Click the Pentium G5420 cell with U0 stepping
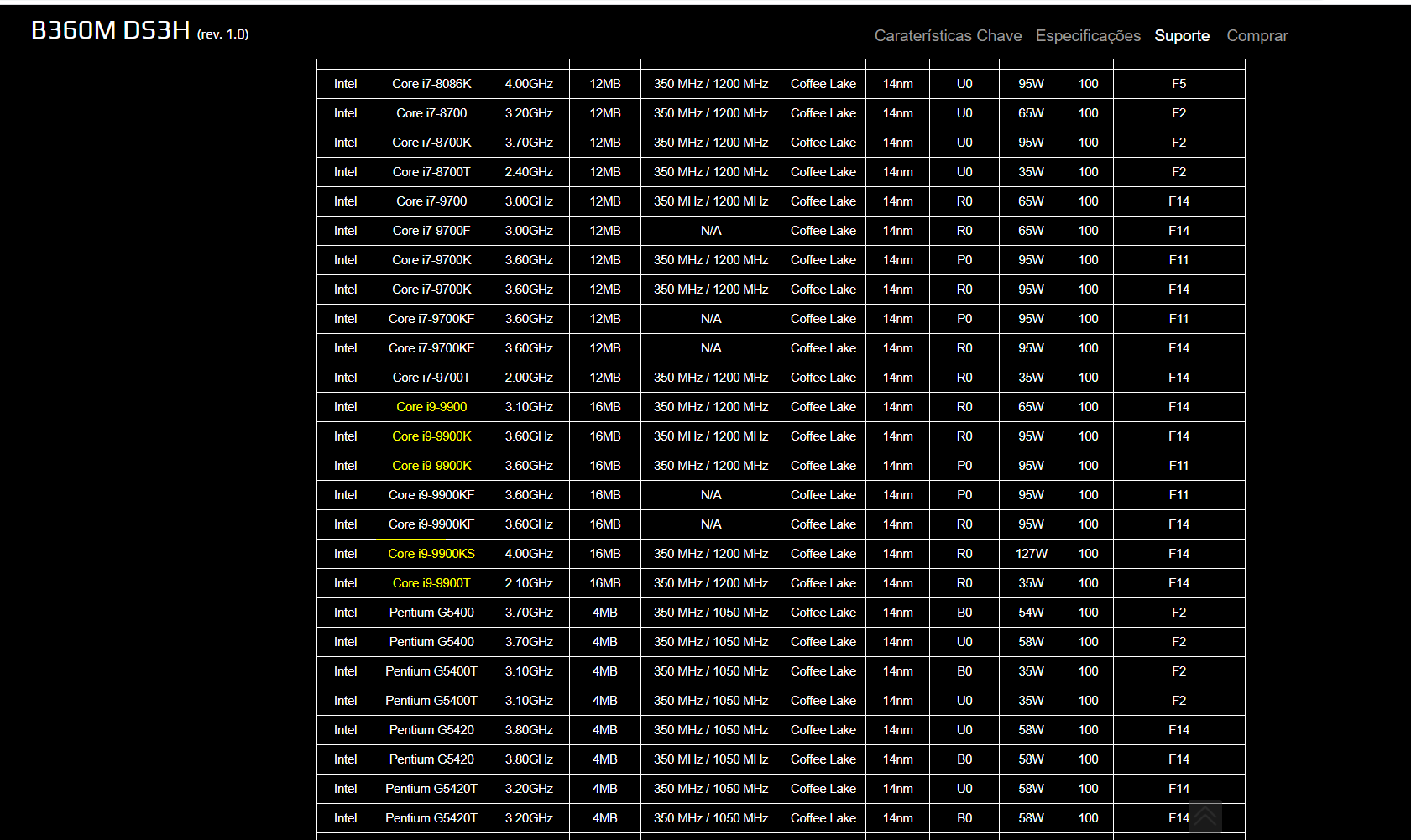 [431, 730]
